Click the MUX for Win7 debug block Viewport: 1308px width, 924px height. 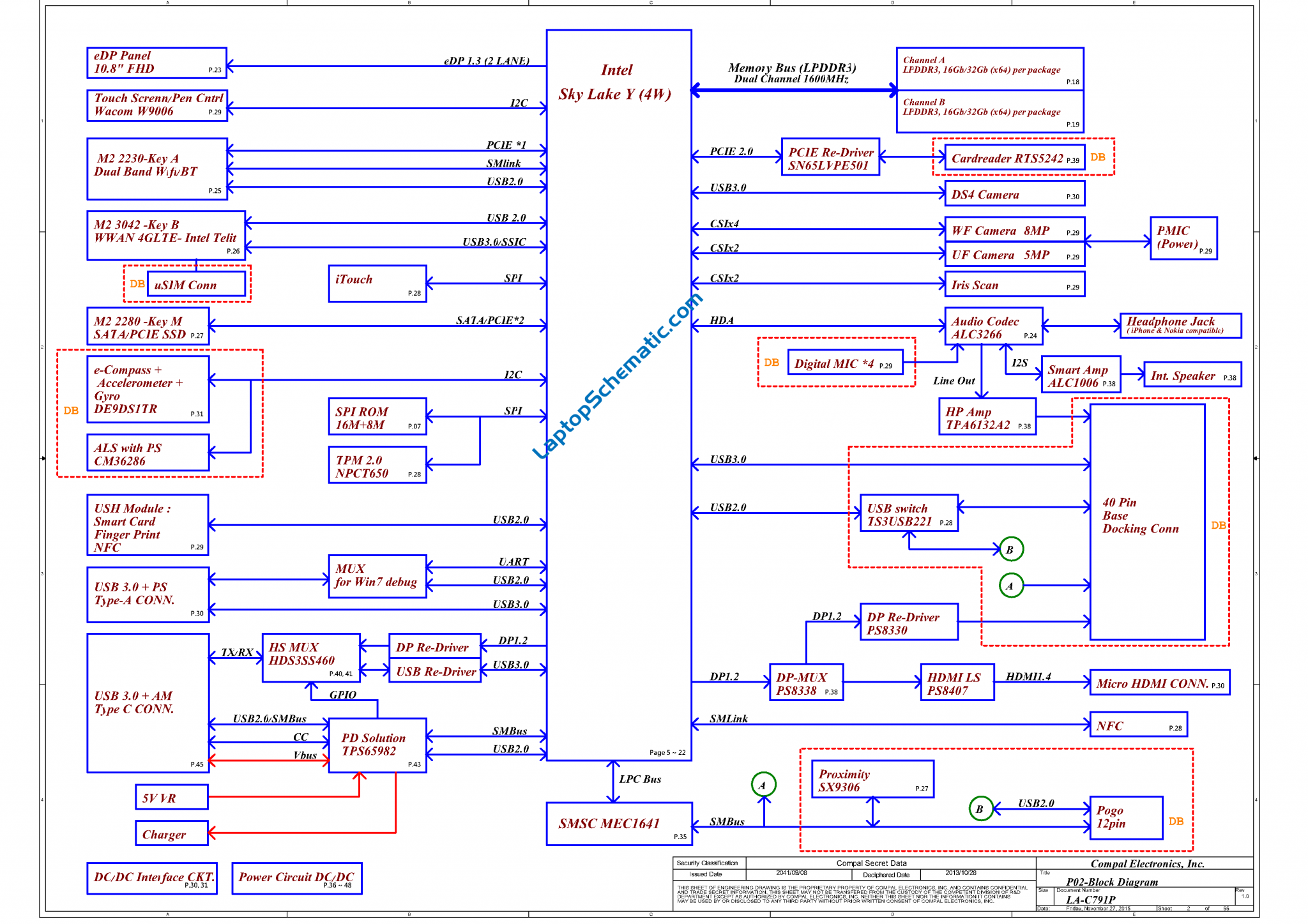(x=377, y=576)
